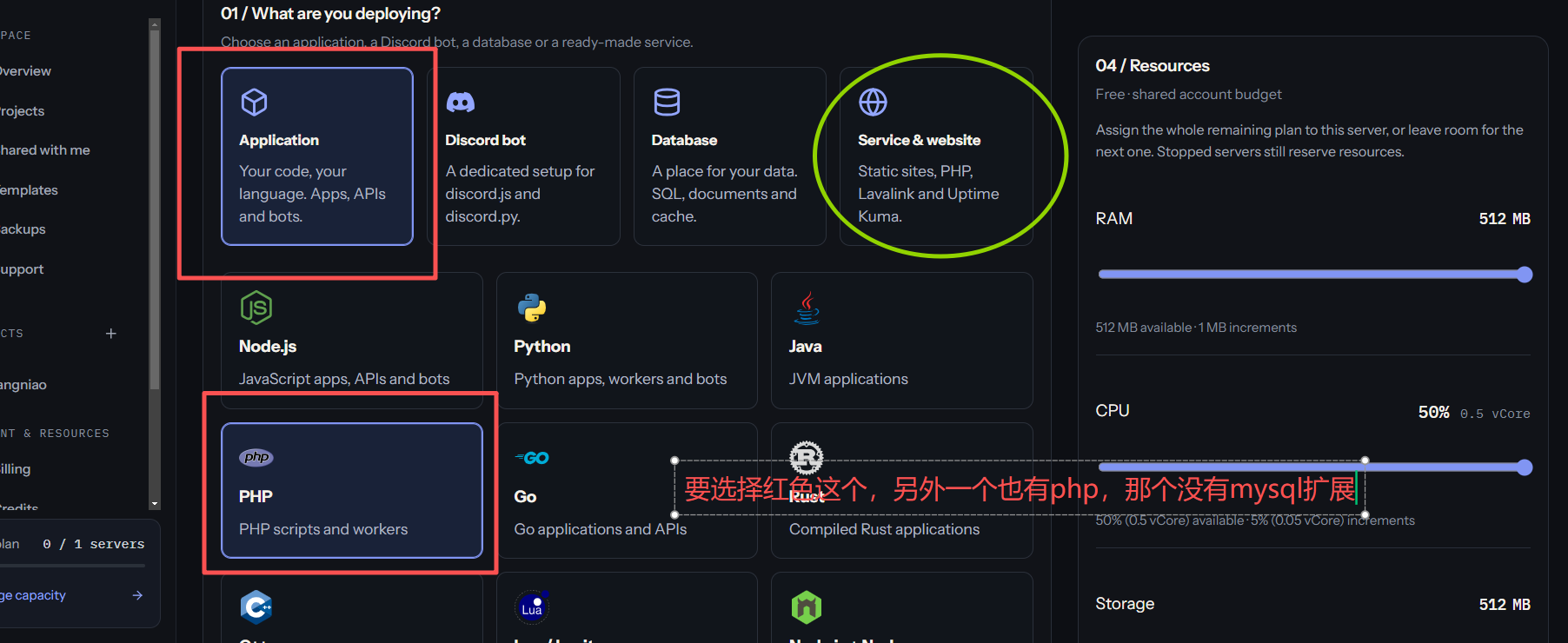Screen dimensions: 1568x643
Task: Select the Python apps option card
Action: 627,341
